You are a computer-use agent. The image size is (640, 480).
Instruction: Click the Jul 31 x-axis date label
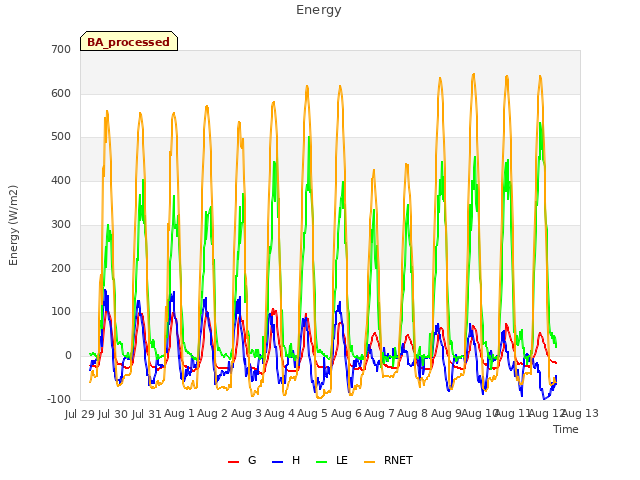coord(147,414)
